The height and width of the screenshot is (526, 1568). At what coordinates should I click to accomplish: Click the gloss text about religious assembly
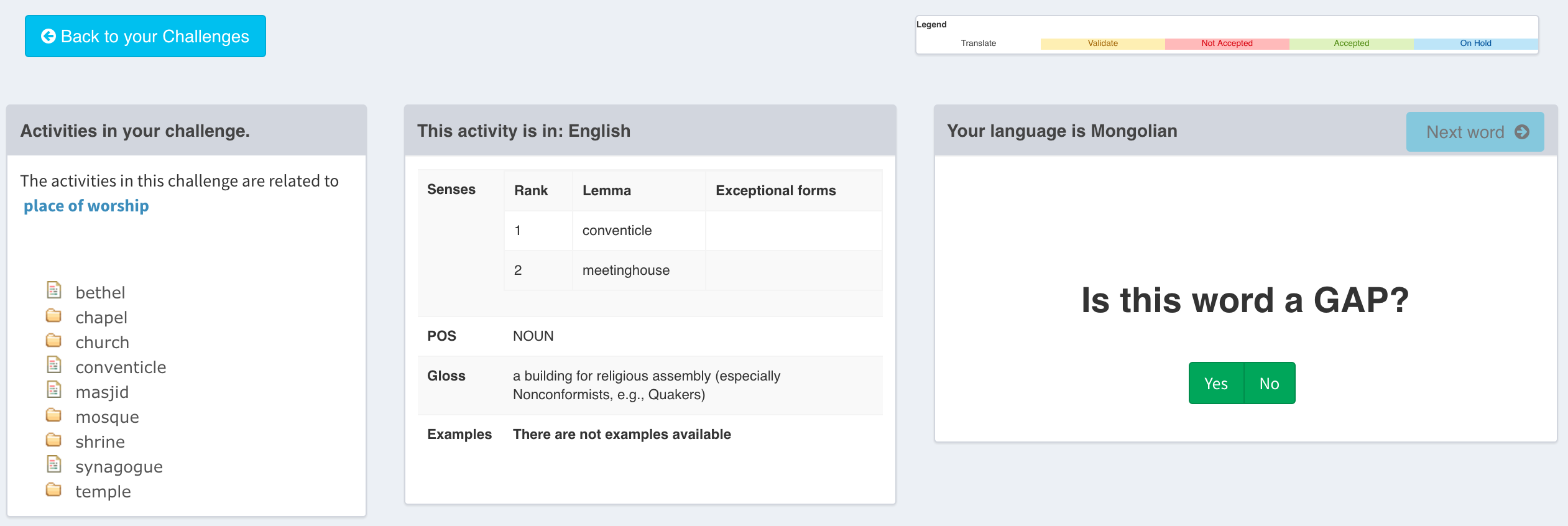coord(647,385)
